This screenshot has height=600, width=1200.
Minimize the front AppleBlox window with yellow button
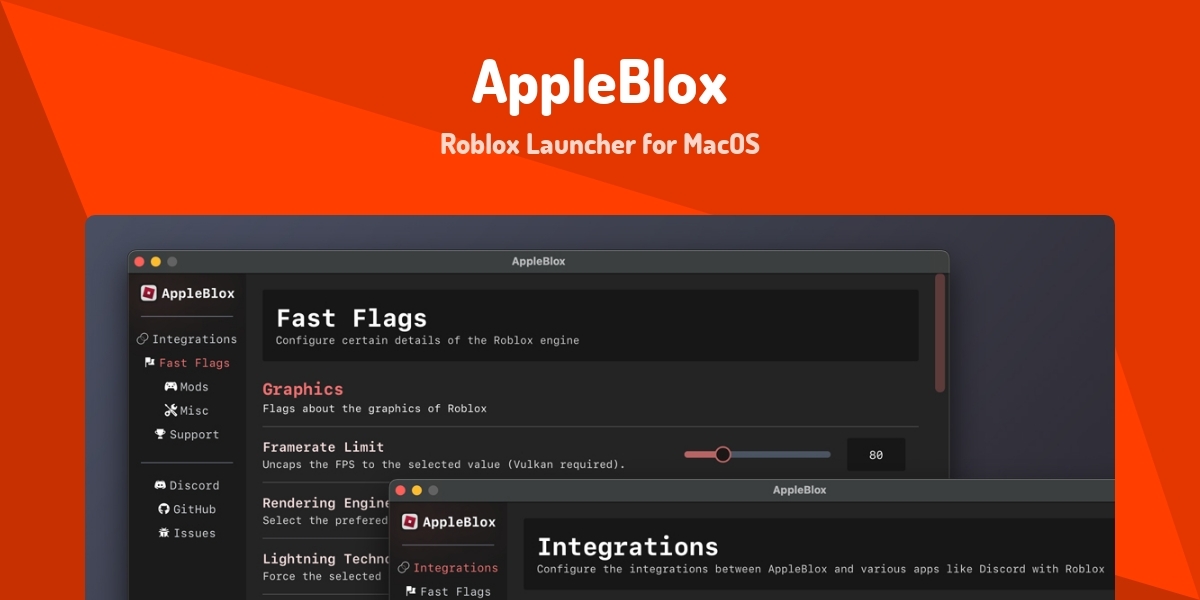click(417, 490)
